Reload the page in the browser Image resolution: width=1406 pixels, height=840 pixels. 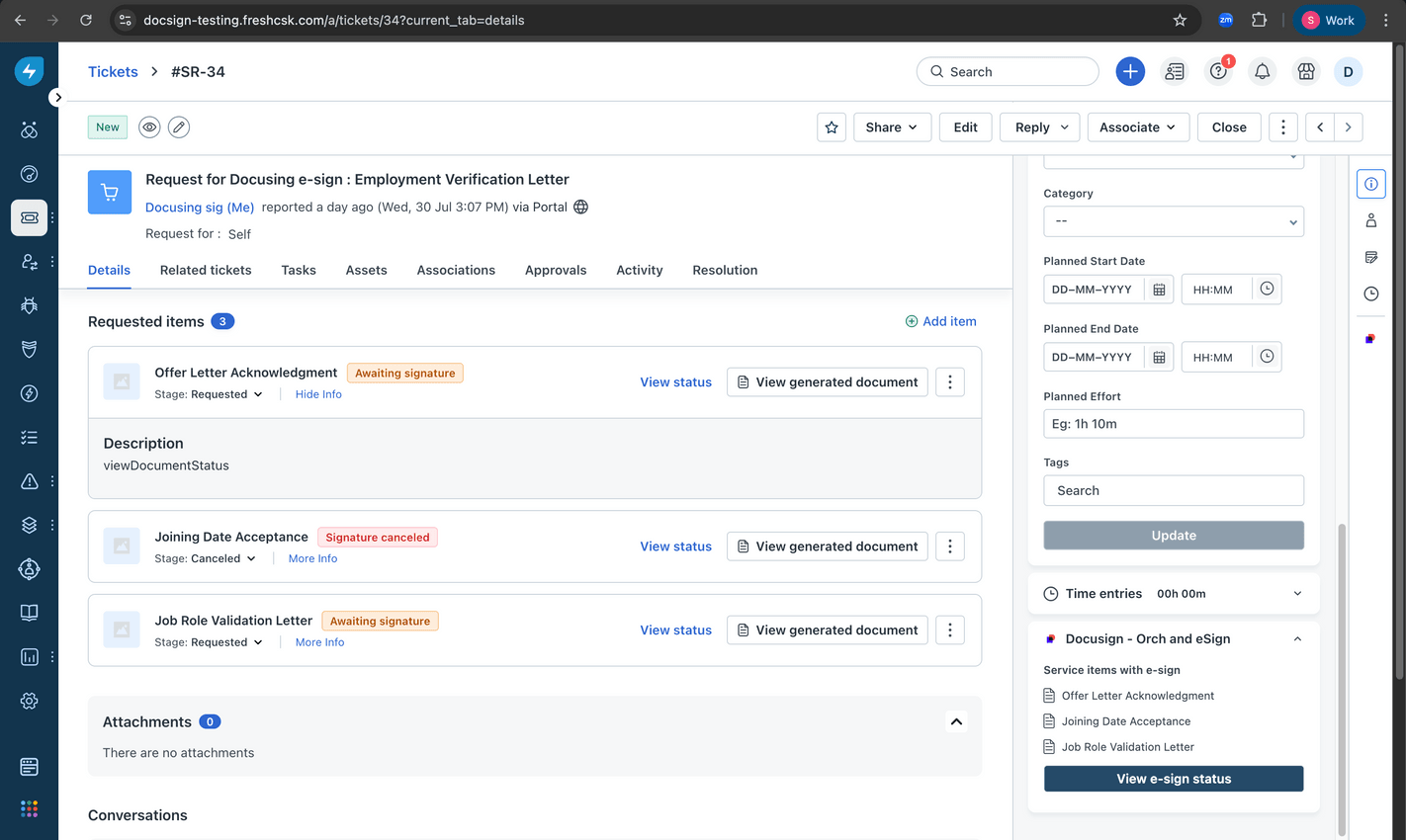click(86, 20)
